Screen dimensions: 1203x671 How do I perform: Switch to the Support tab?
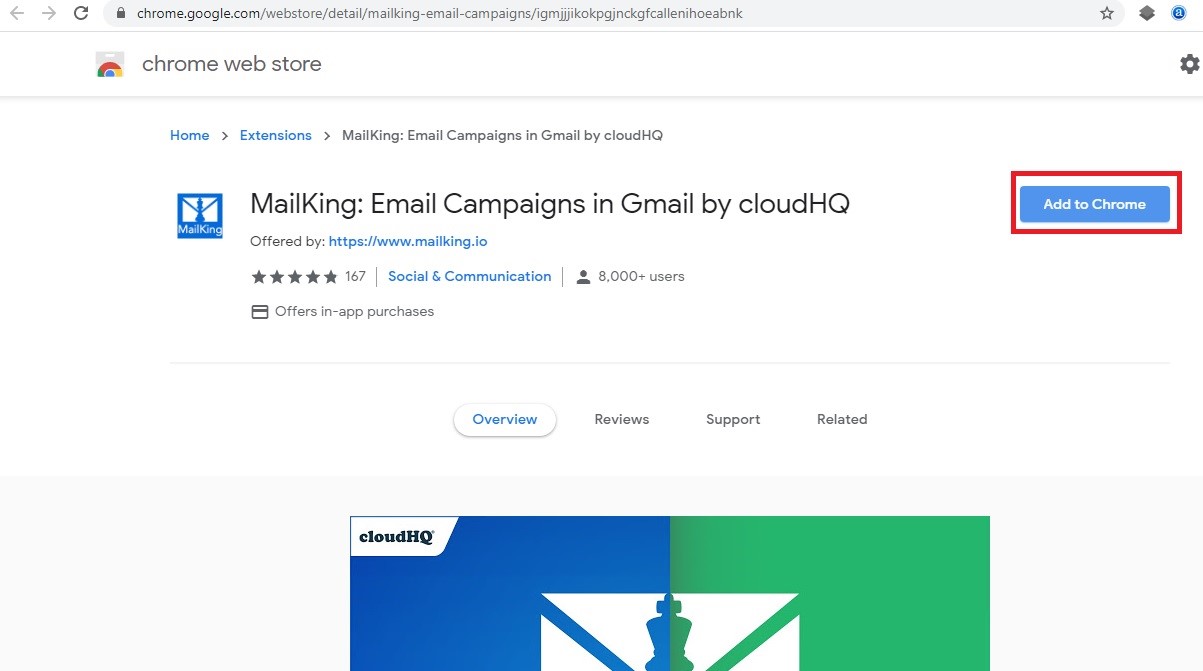[x=733, y=419]
